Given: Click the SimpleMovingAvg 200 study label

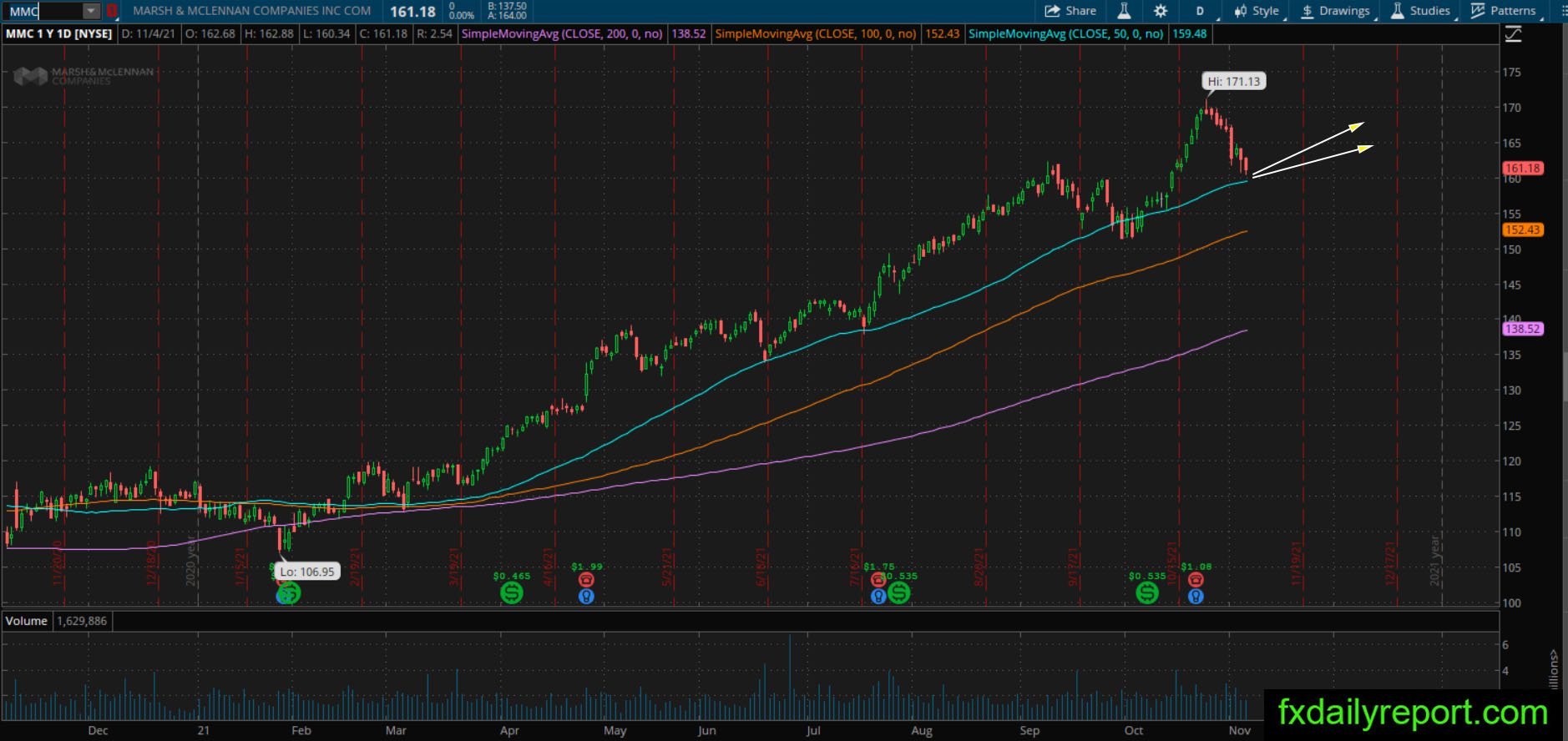Looking at the screenshot, I should click(x=562, y=34).
